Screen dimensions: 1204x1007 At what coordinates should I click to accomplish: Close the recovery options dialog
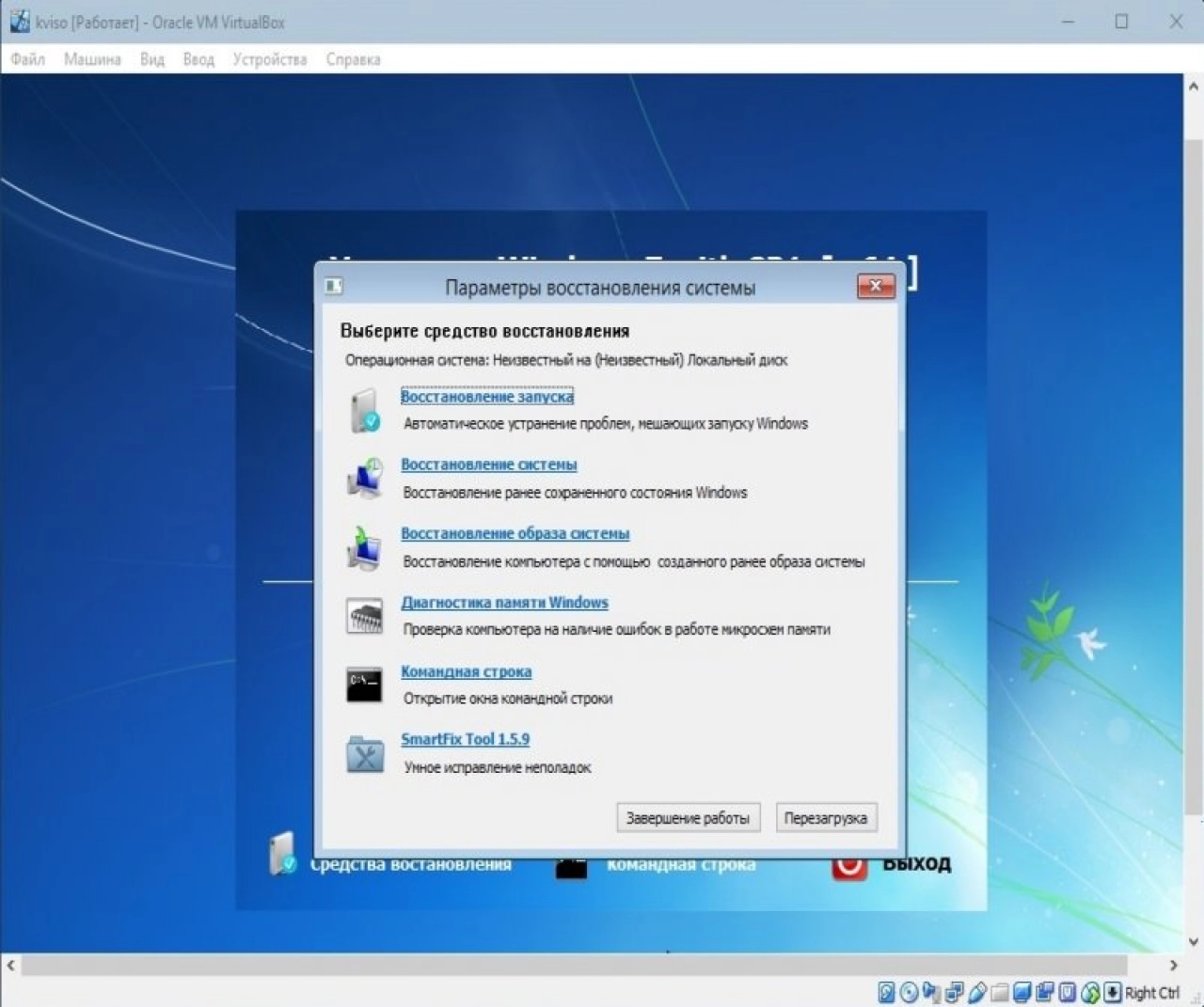[876, 286]
